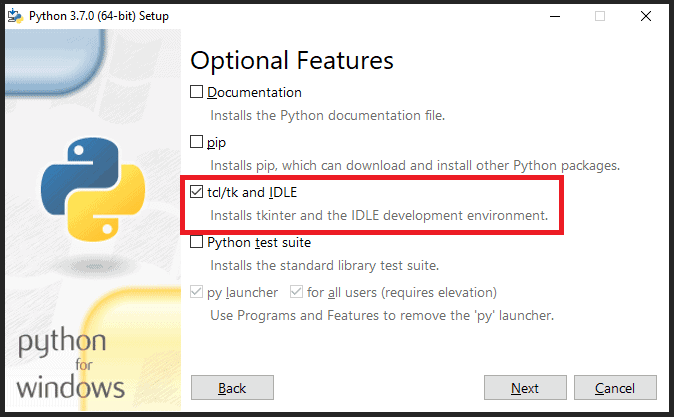674x417 pixels.
Task: Toggle the py launcher checkbox
Action: coord(197,292)
